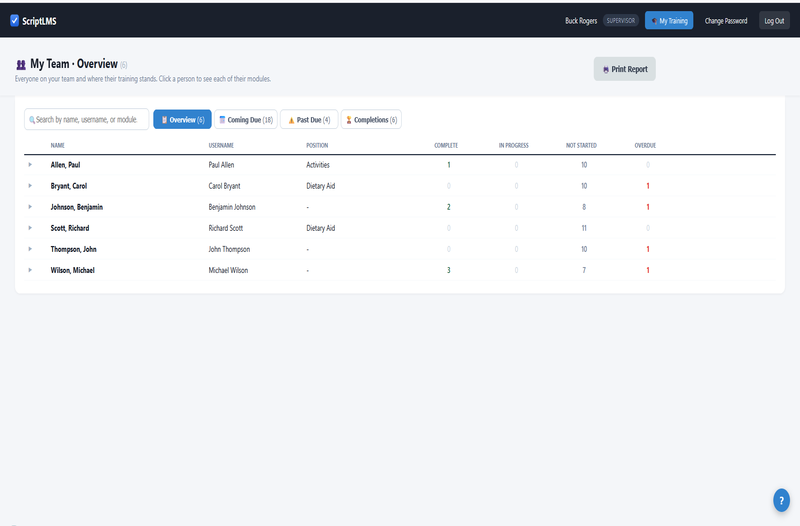Select the name Thompson, John

(73, 249)
